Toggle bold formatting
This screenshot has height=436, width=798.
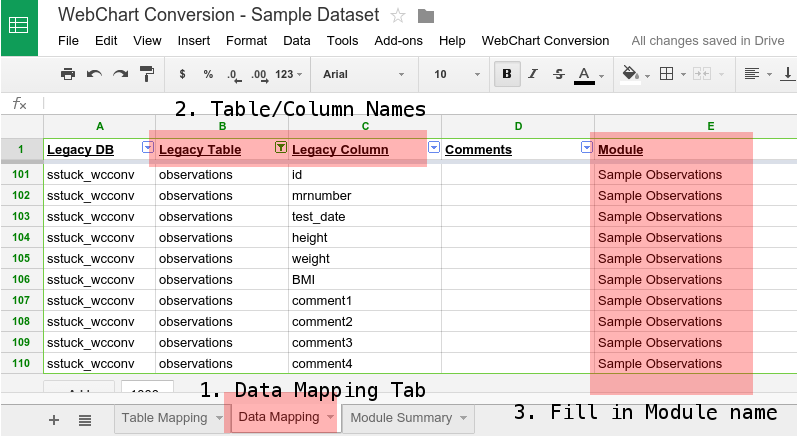click(507, 74)
